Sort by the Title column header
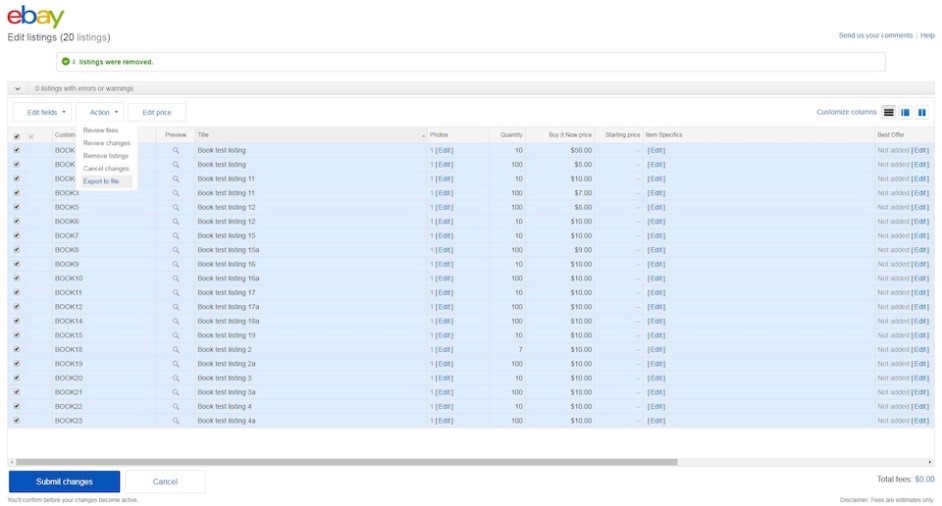 (x=203, y=135)
